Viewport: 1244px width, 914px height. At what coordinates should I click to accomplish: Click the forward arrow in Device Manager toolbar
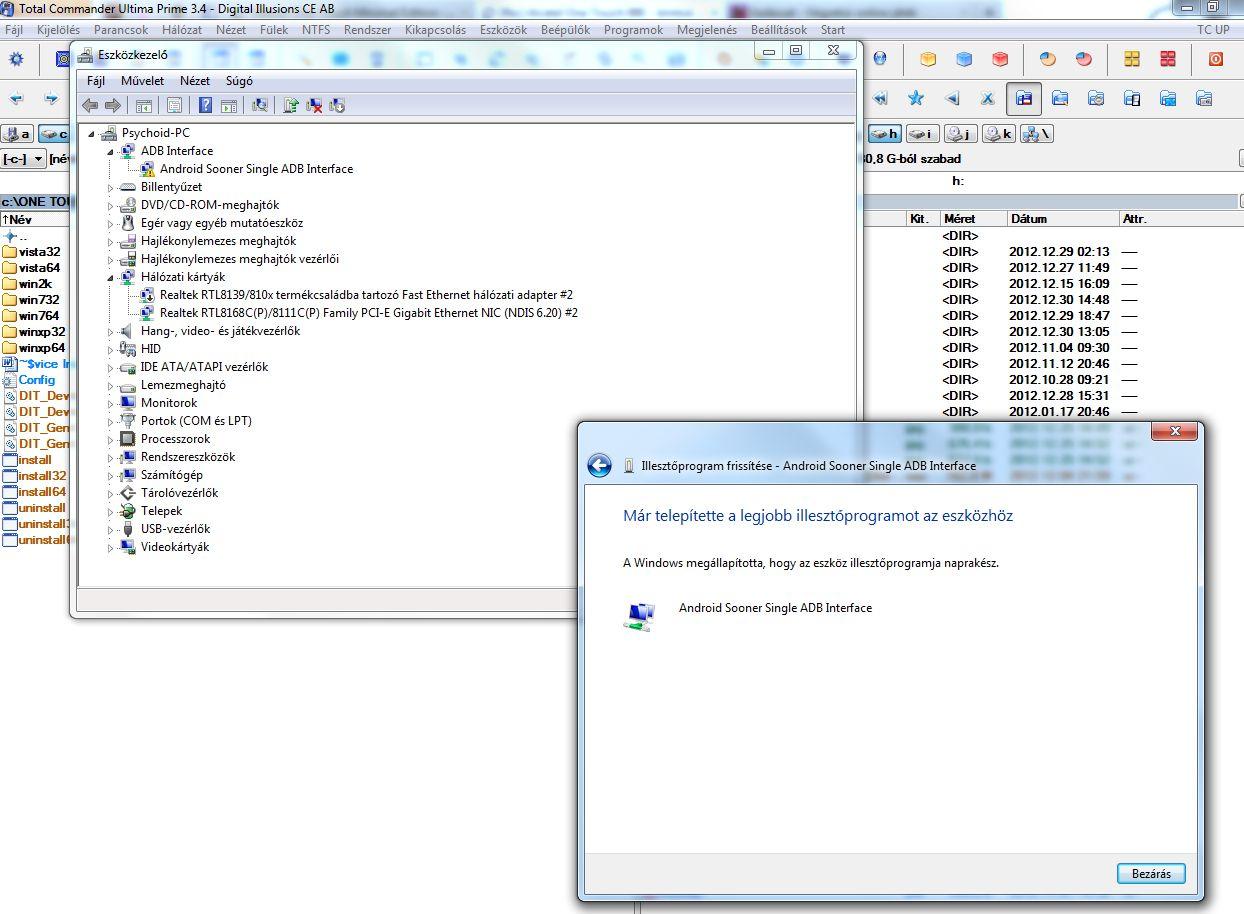[x=112, y=105]
